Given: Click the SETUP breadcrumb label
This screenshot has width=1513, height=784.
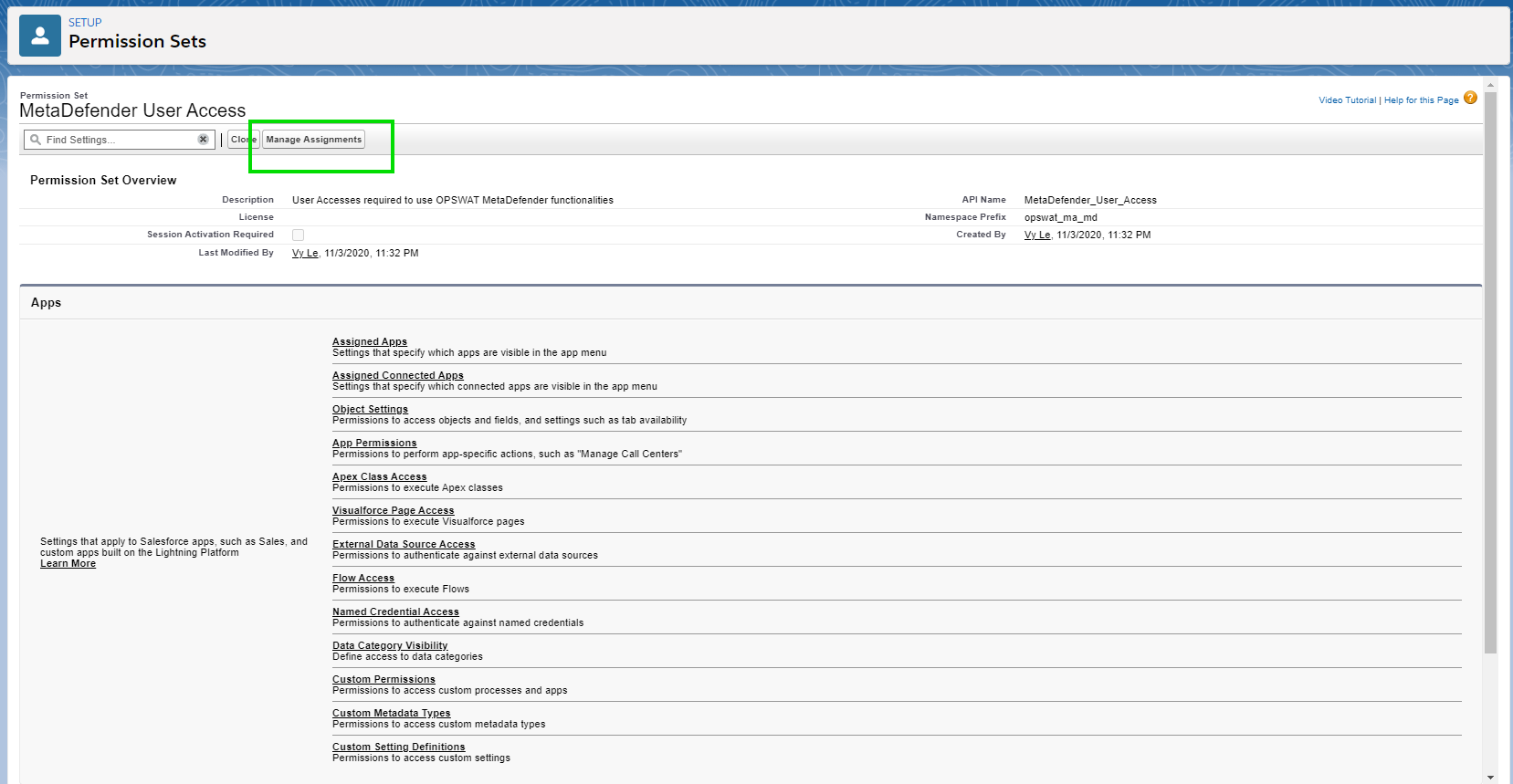Looking at the screenshot, I should point(85,23).
